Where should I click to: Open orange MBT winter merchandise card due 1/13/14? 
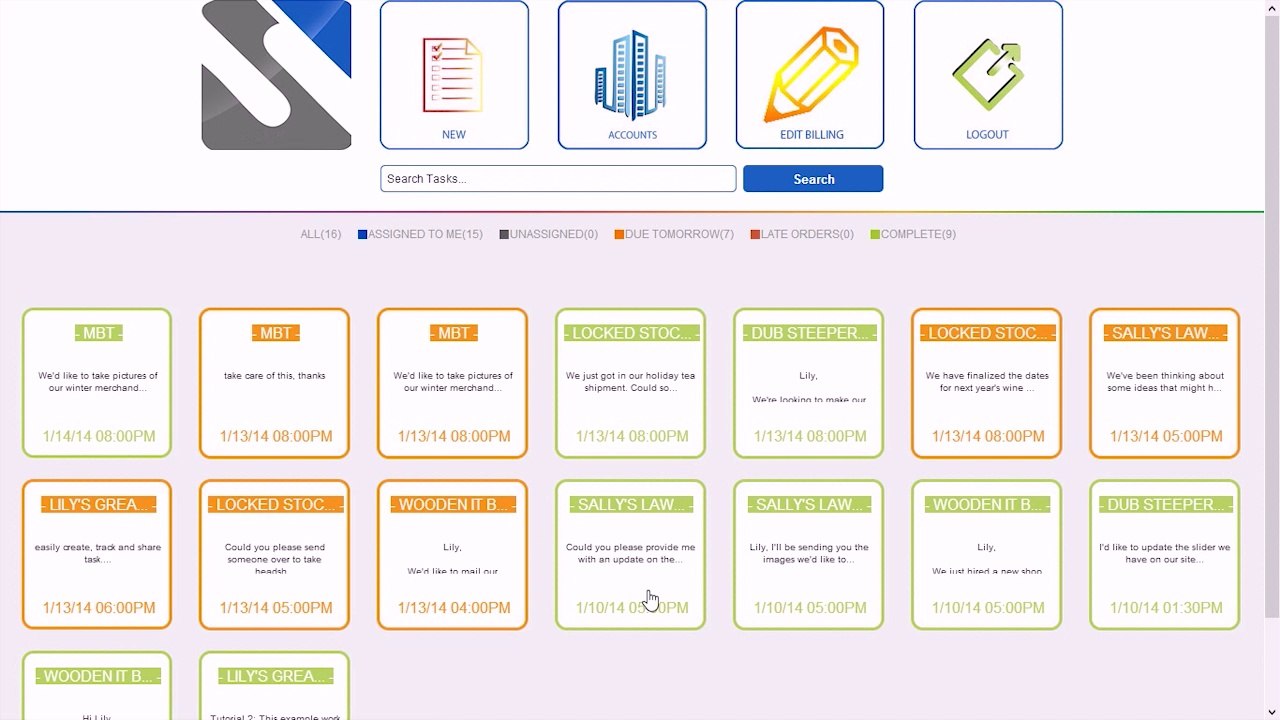click(x=453, y=383)
